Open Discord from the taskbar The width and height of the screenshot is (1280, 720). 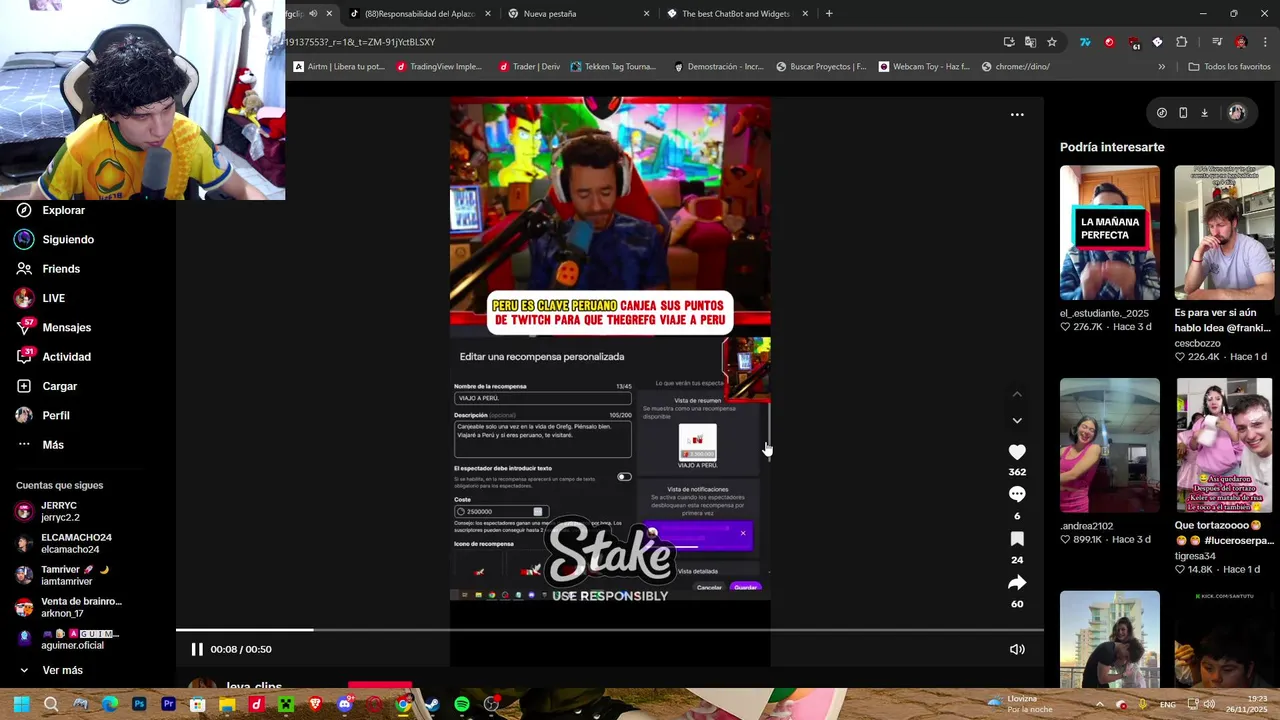[x=345, y=704]
